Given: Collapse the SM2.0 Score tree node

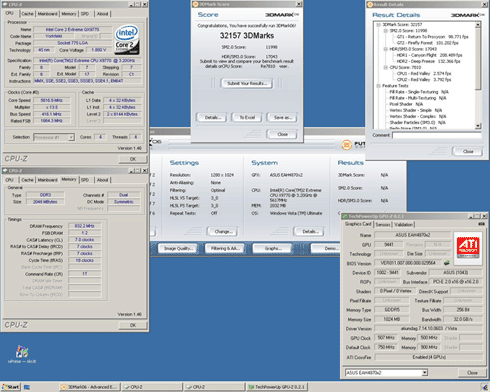Looking at the screenshot, I should pyautogui.click(x=386, y=31).
